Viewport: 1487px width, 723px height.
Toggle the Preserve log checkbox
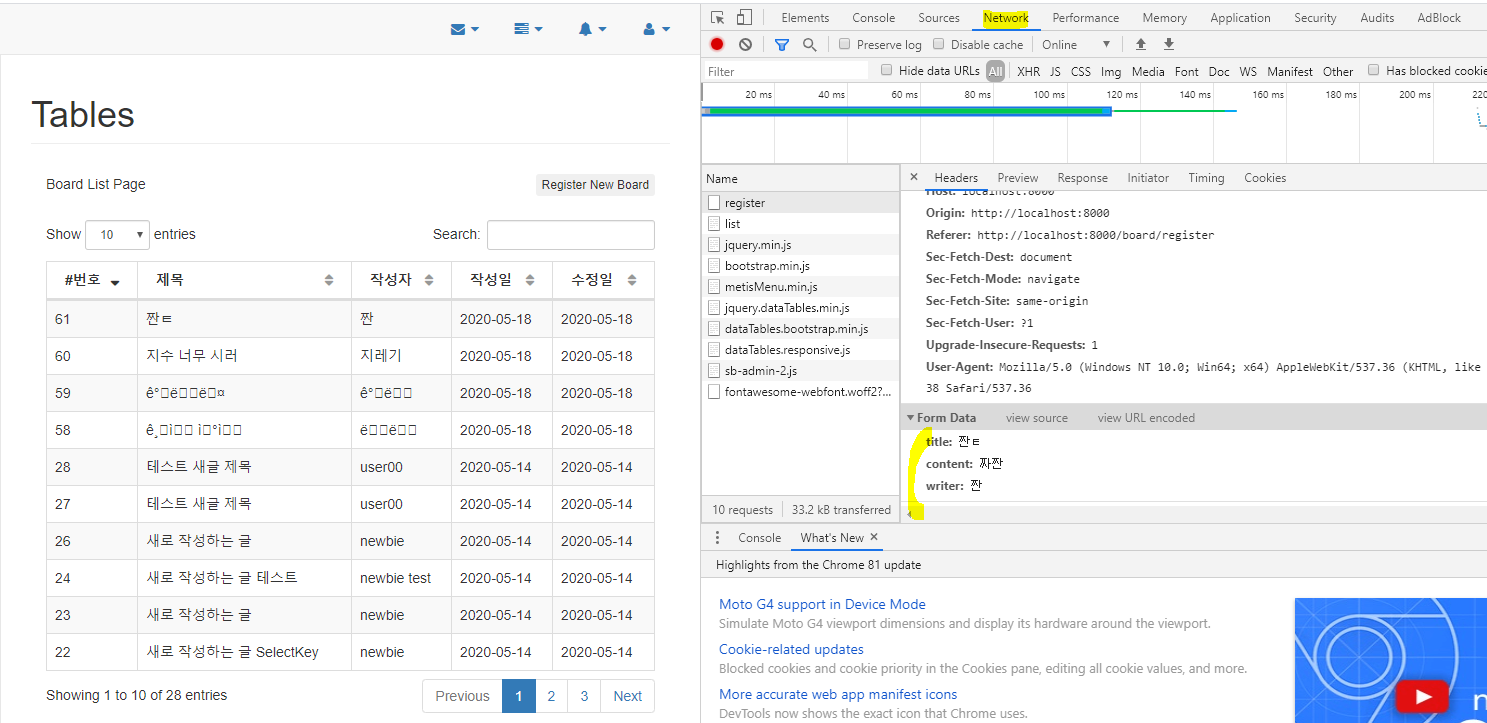(844, 44)
